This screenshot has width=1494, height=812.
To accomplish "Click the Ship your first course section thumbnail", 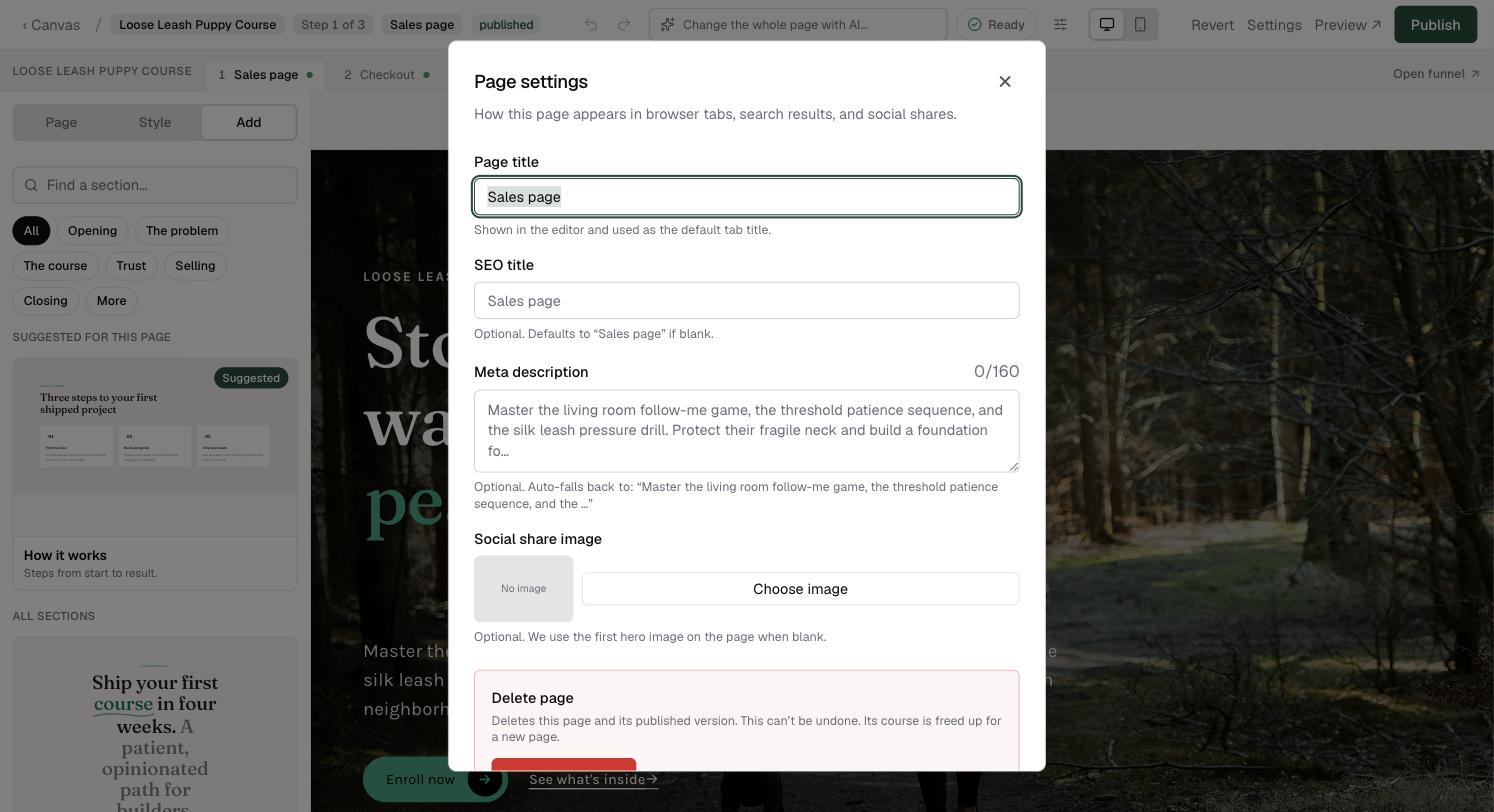I will pos(155,725).
